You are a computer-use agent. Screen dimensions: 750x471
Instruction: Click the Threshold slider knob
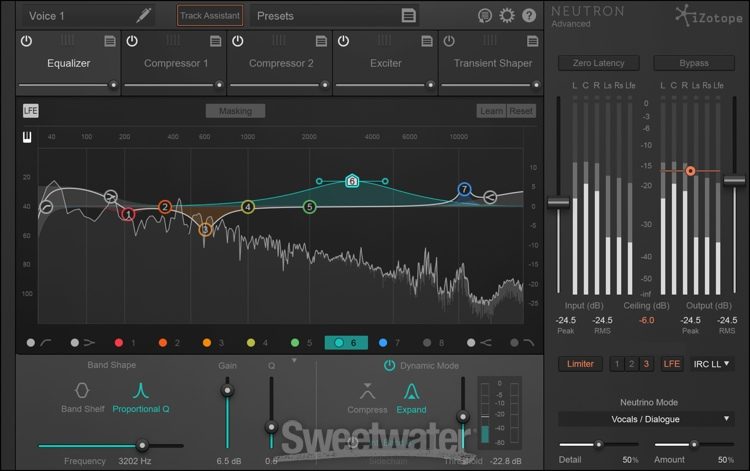pos(463,416)
